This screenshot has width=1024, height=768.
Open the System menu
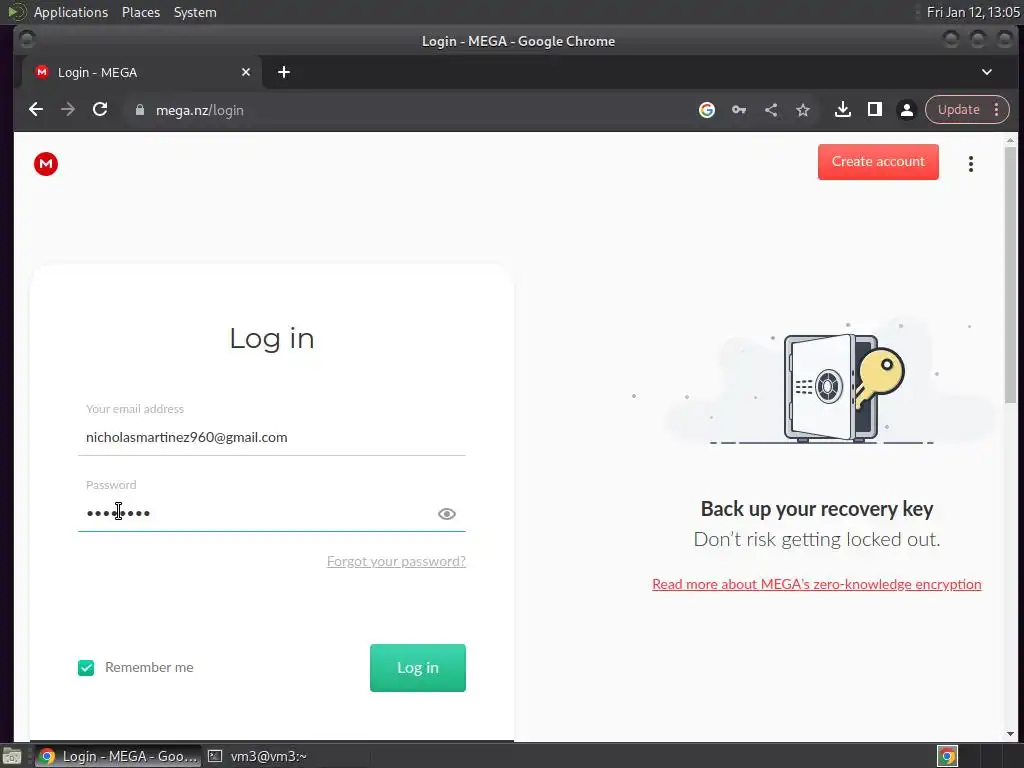[x=195, y=12]
